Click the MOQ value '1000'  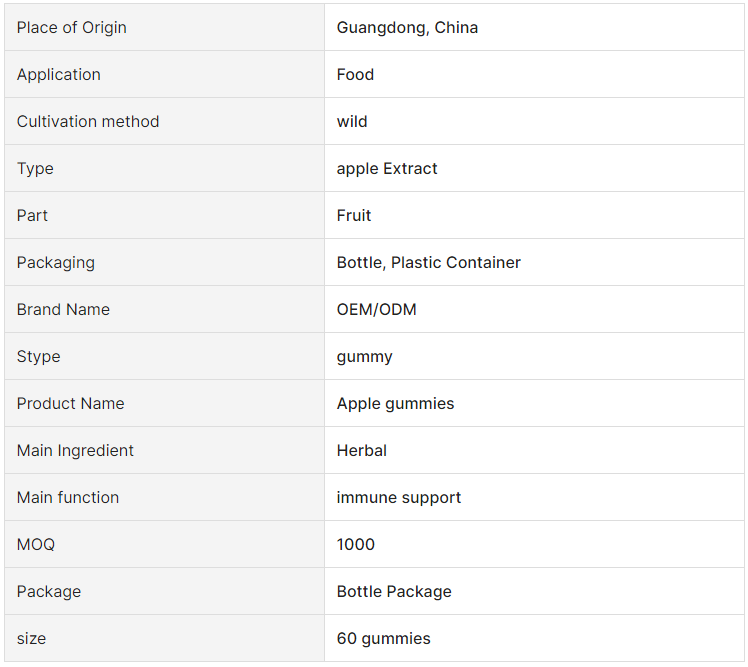356,545
